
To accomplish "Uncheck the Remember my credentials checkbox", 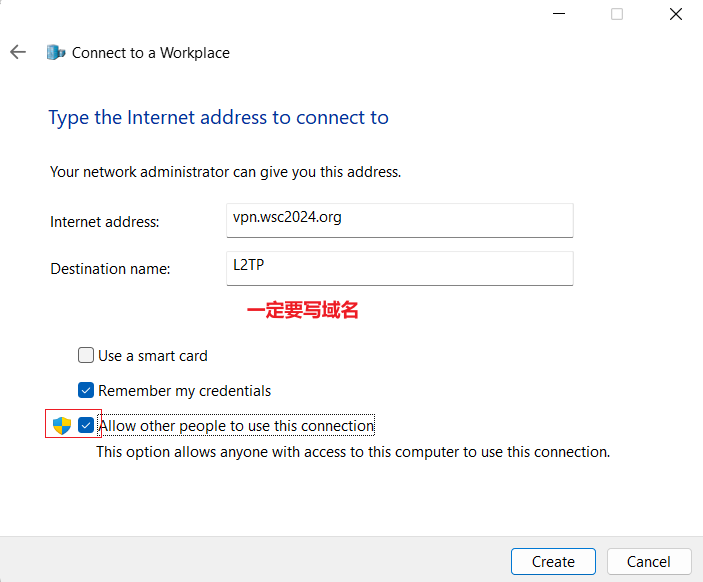I will pyautogui.click(x=86, y=390).
